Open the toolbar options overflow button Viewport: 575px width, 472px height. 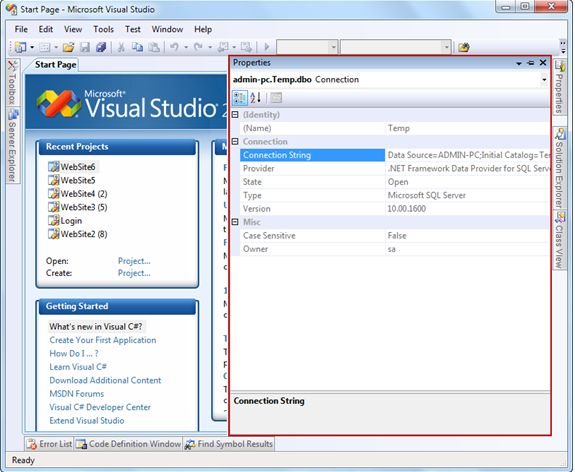pyautogui.click(x=563, y=47)
